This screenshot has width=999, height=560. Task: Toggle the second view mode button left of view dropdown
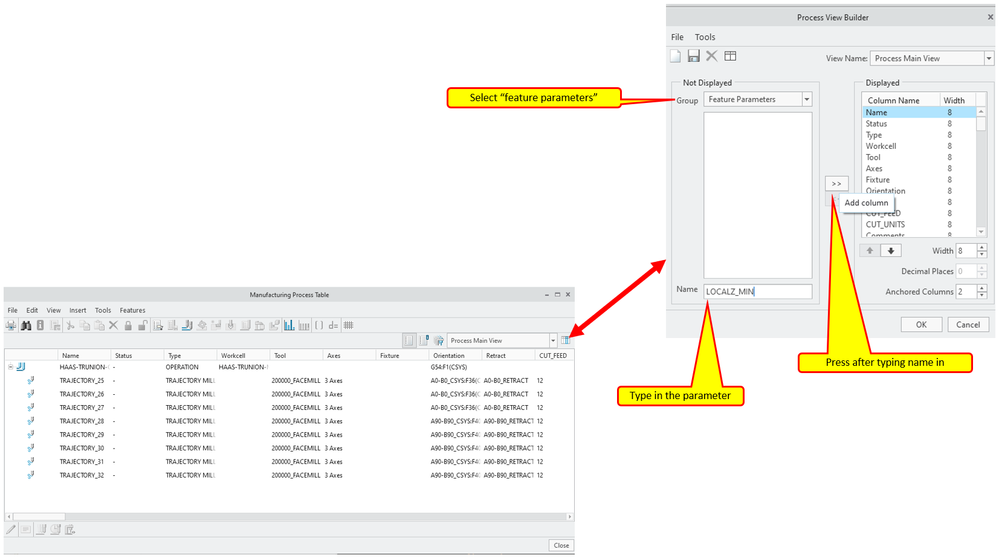[424, 341]
